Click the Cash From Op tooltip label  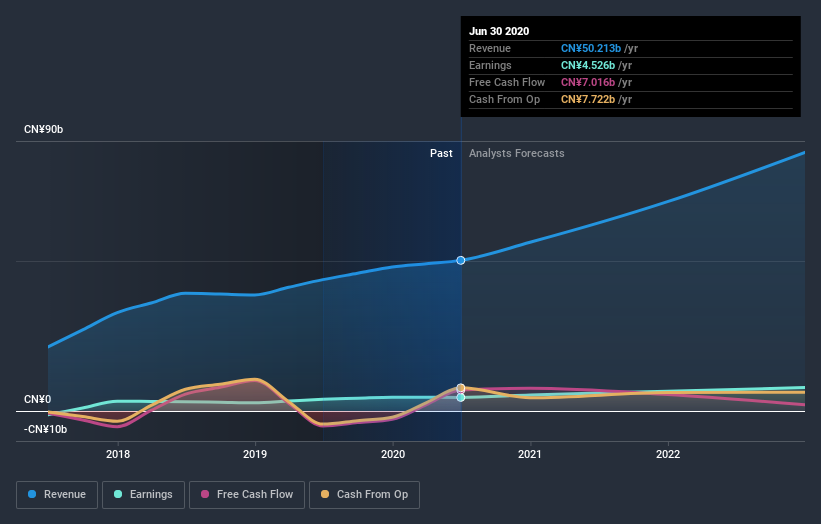pyautogui.click(x=504, y=99)
